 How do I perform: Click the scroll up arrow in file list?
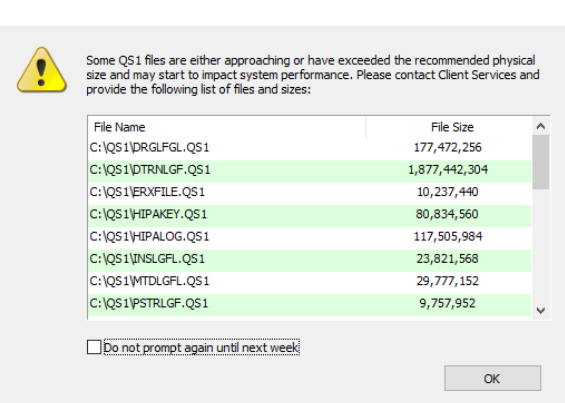[x=540, y=126]
